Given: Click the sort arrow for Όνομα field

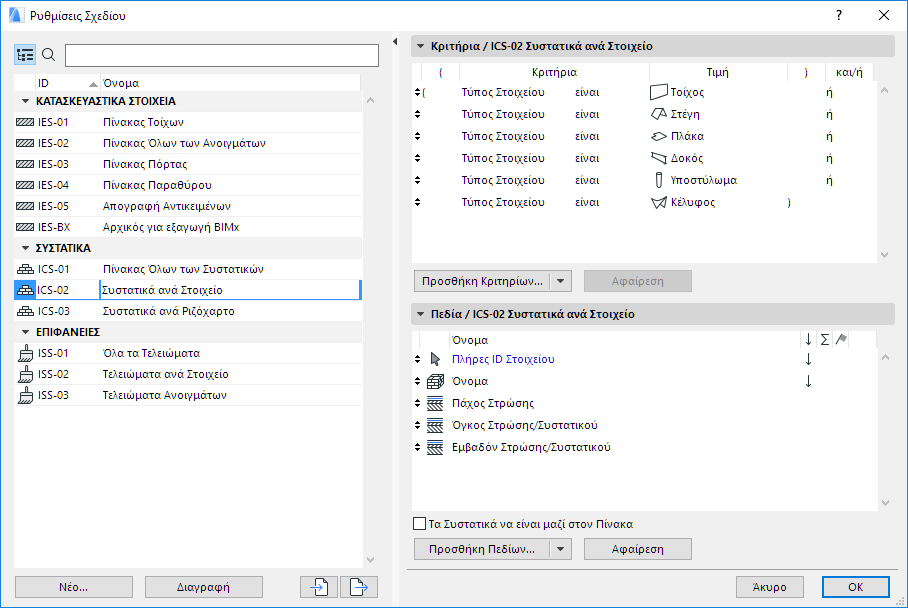Looking at the screenshot, I should [x=808, y=381].
